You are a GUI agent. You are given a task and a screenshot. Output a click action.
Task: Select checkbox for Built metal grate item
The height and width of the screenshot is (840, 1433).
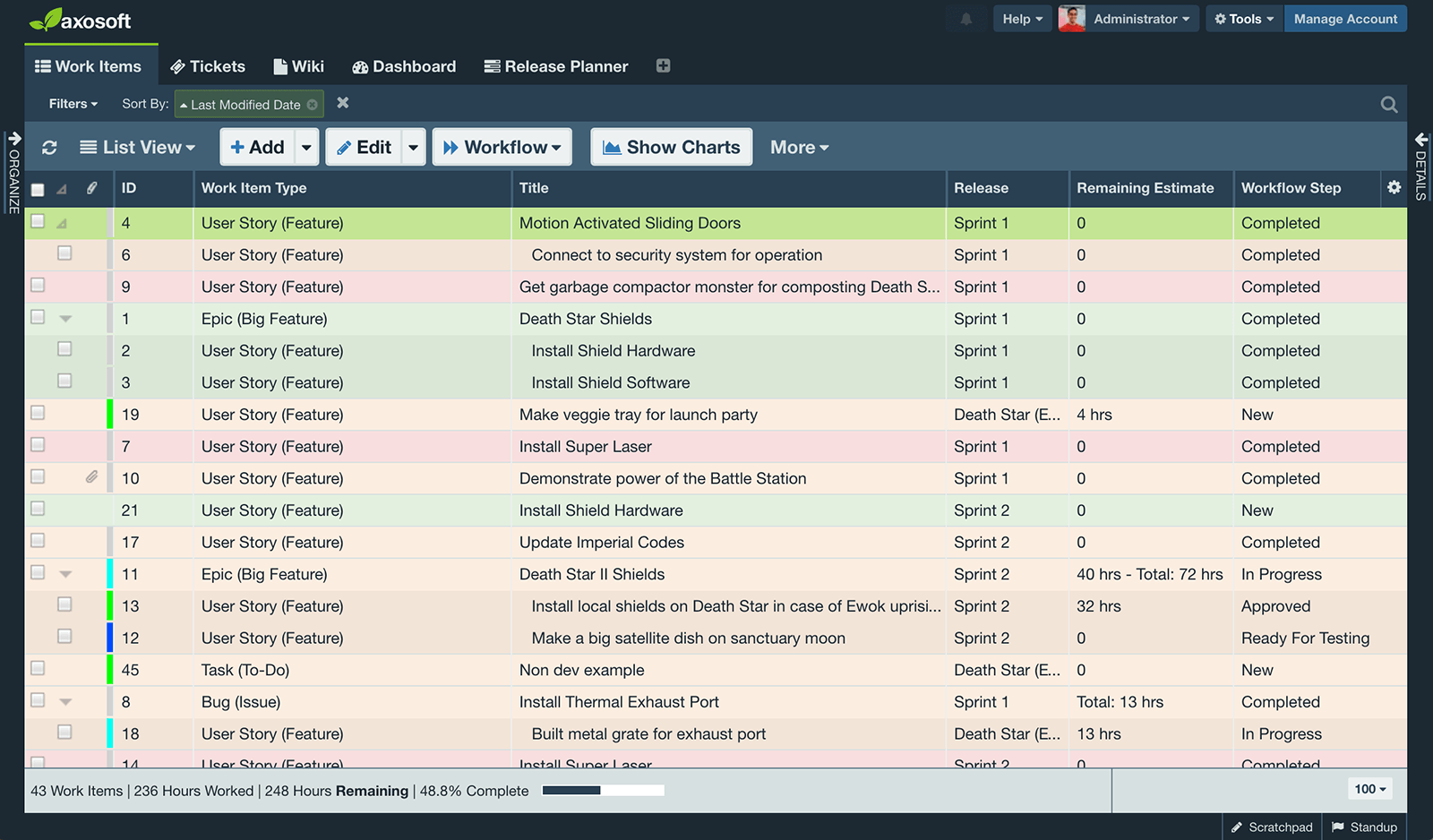(x=64, y=732)
